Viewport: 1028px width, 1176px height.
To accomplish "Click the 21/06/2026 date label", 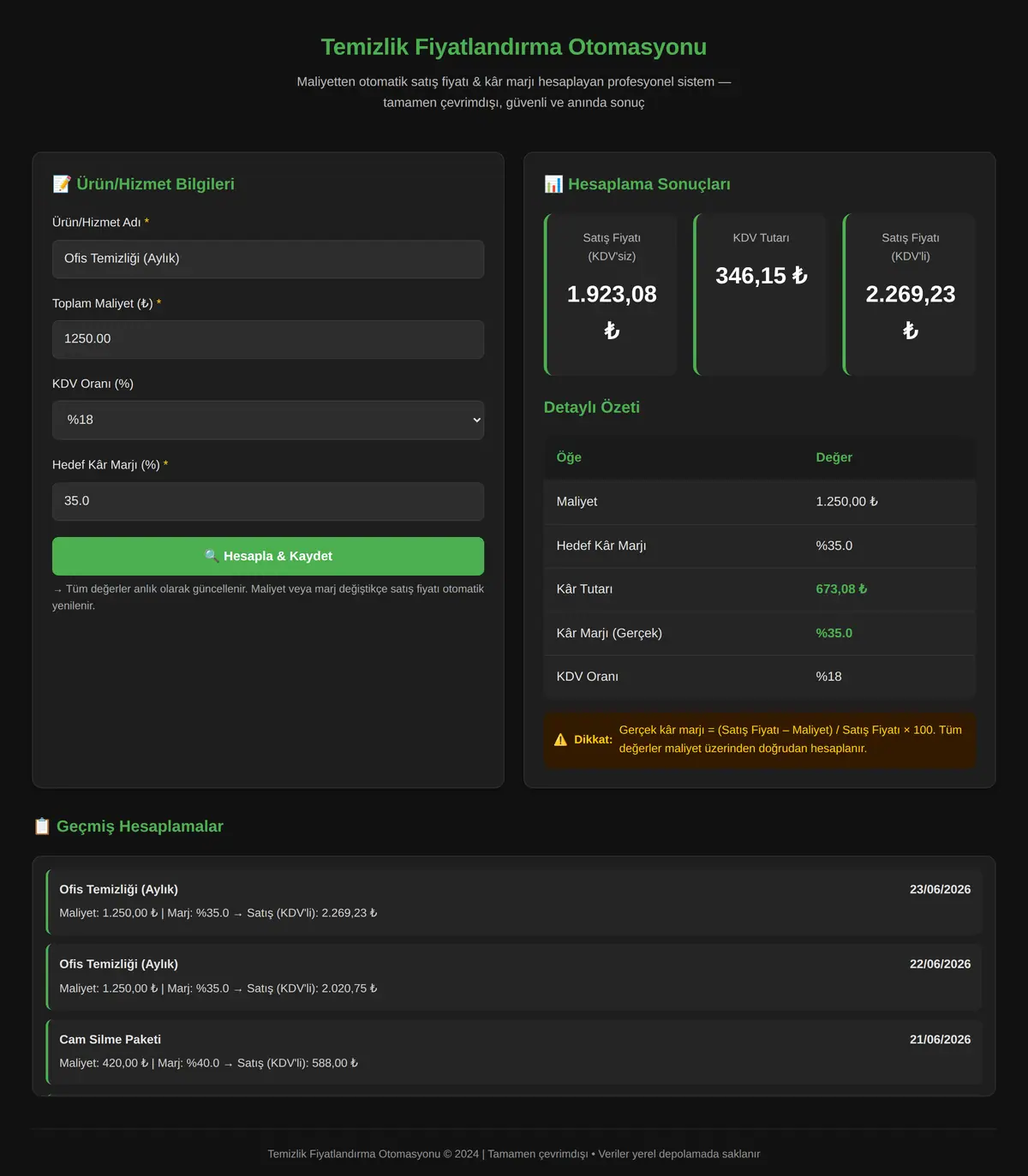I will pyautogui.click(x=940, y=1040).
